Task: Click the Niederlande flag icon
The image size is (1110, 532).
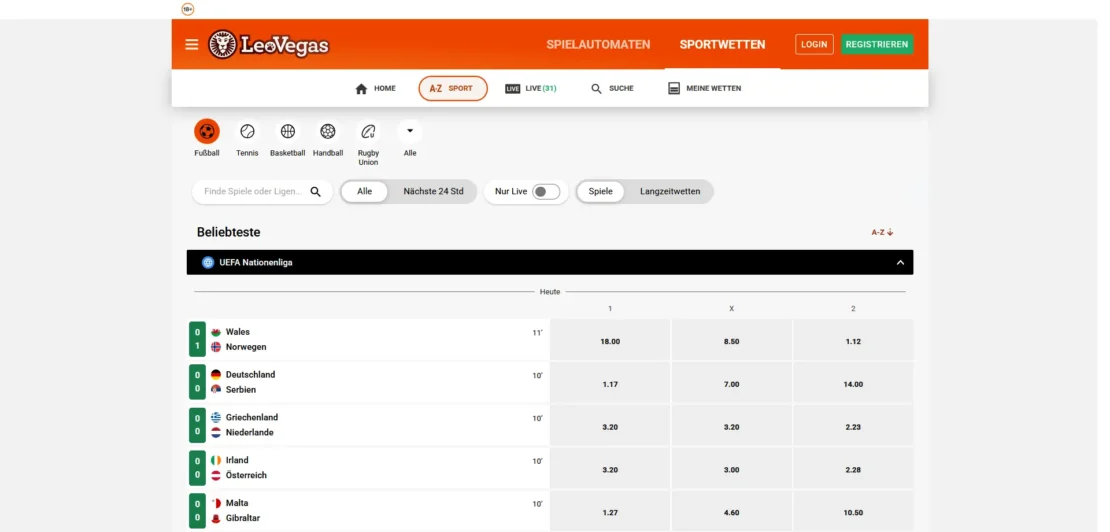Action: pos(216,432)
